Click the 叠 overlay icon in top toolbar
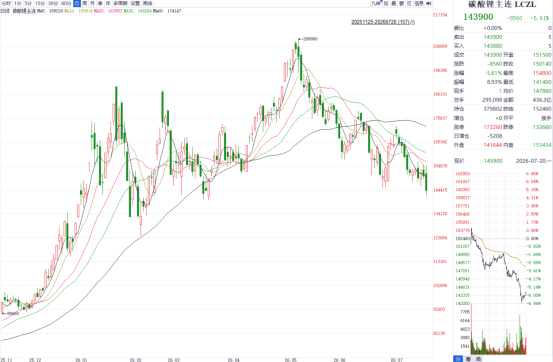The image size is (553, 362). click(x=394, y=3)
